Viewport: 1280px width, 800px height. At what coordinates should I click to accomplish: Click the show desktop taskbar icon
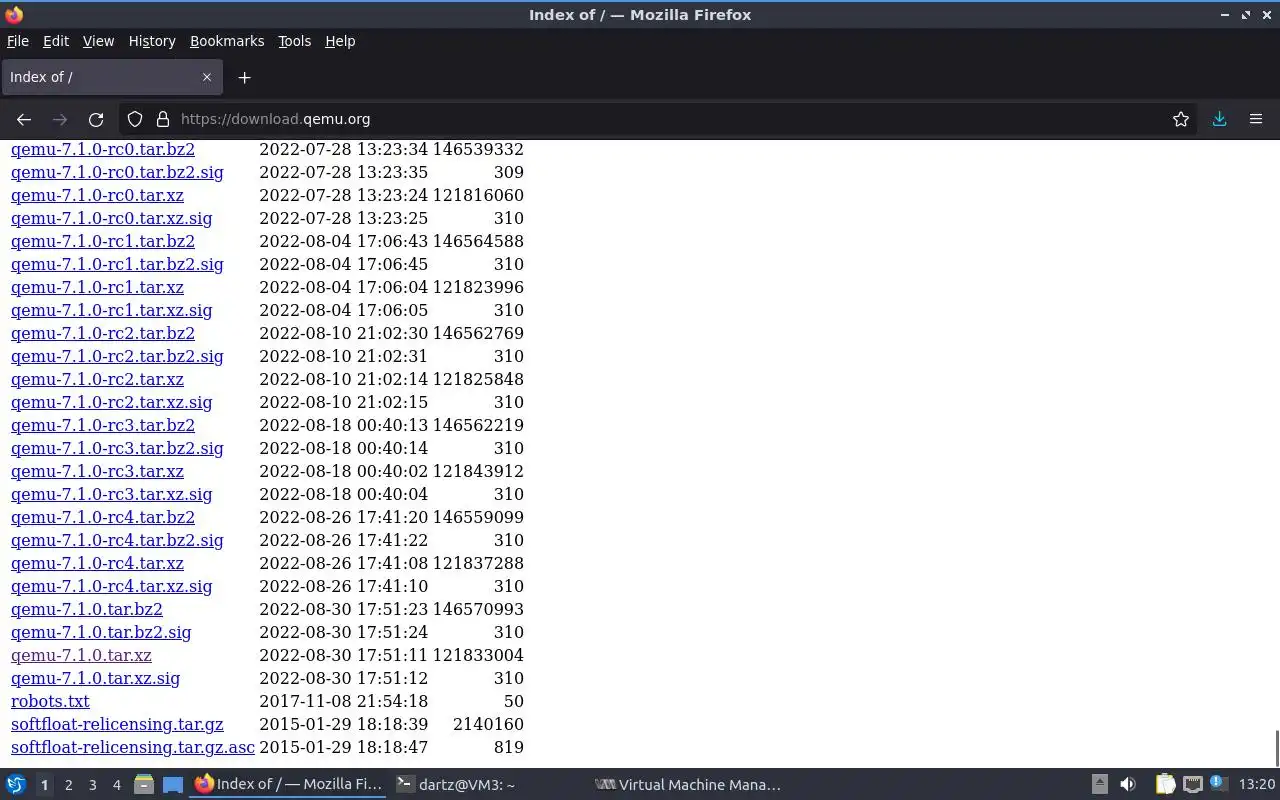pos(173,785)
